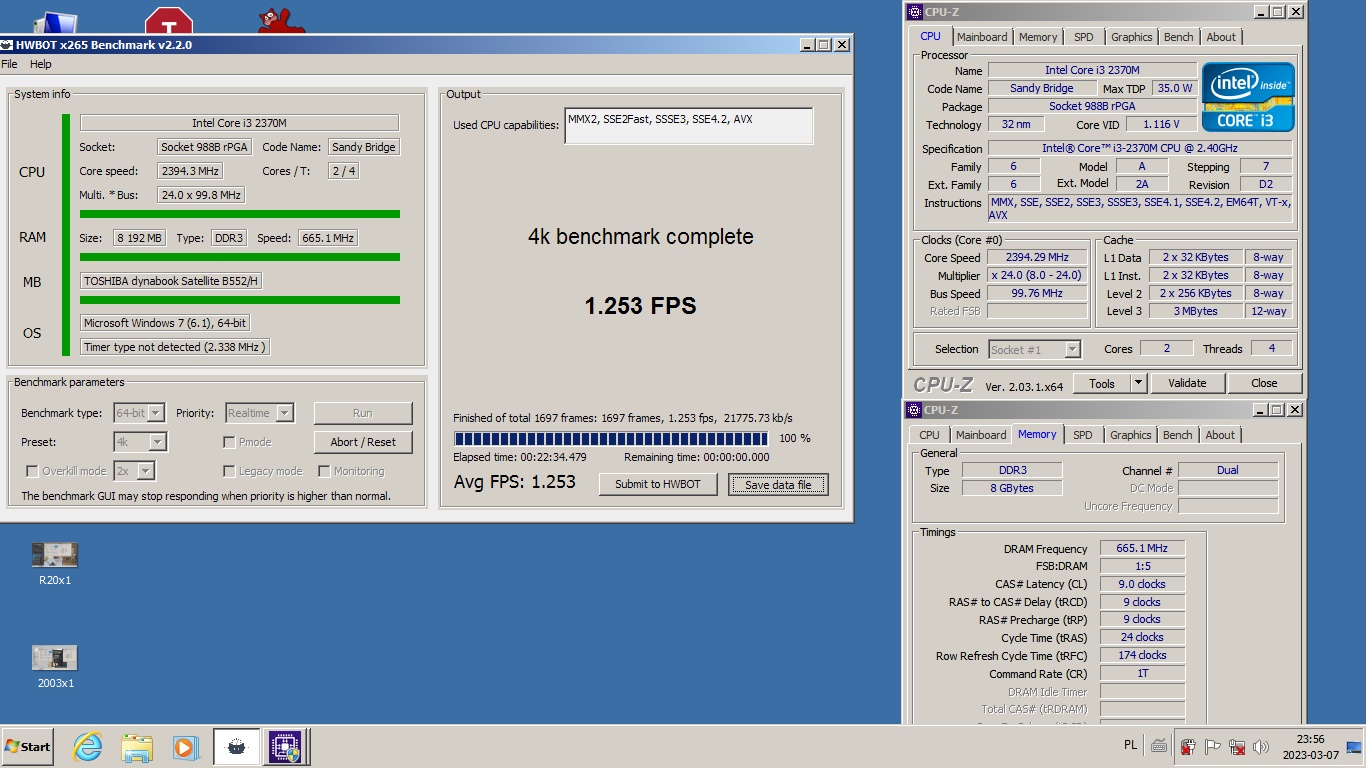1366x768 pixels.
Task: Launch Internet Explorer from the taskbar
Action: point(88,746)
